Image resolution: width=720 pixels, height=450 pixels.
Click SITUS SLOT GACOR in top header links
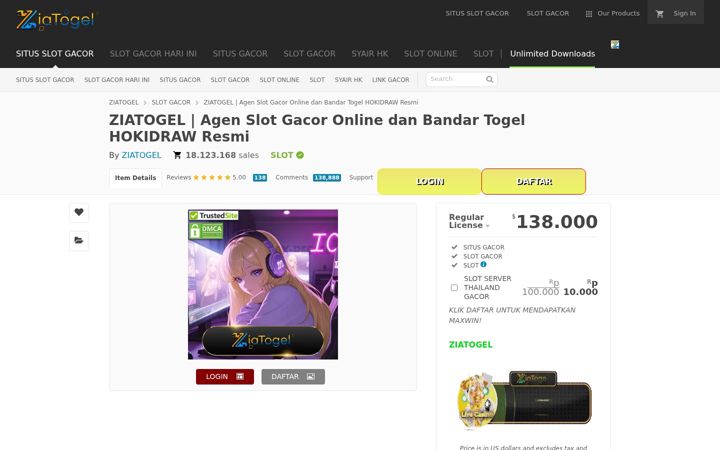coord(477,14)
